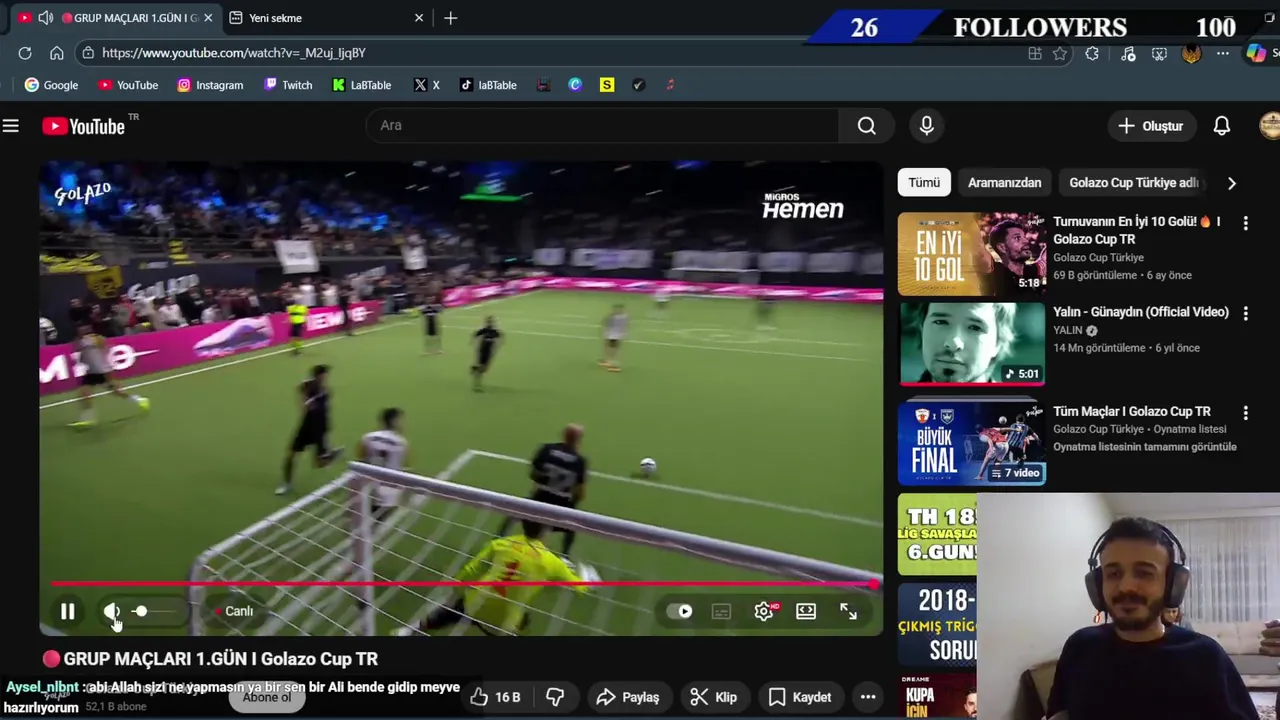Start voice search with the microphone
This screenshot has height=720, width=1280.
point(927,125)
